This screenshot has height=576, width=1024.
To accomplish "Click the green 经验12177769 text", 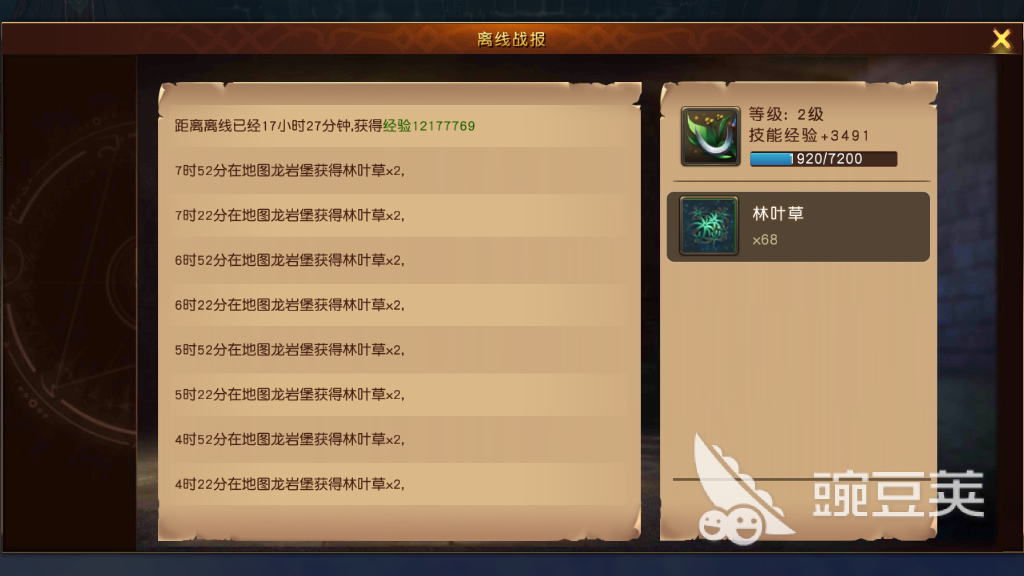I will [429, 125].
